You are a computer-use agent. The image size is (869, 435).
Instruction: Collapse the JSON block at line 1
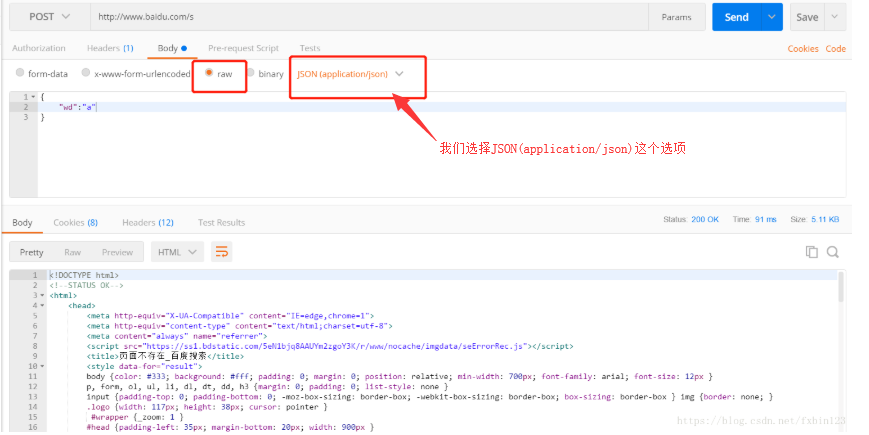pos(33,97)
